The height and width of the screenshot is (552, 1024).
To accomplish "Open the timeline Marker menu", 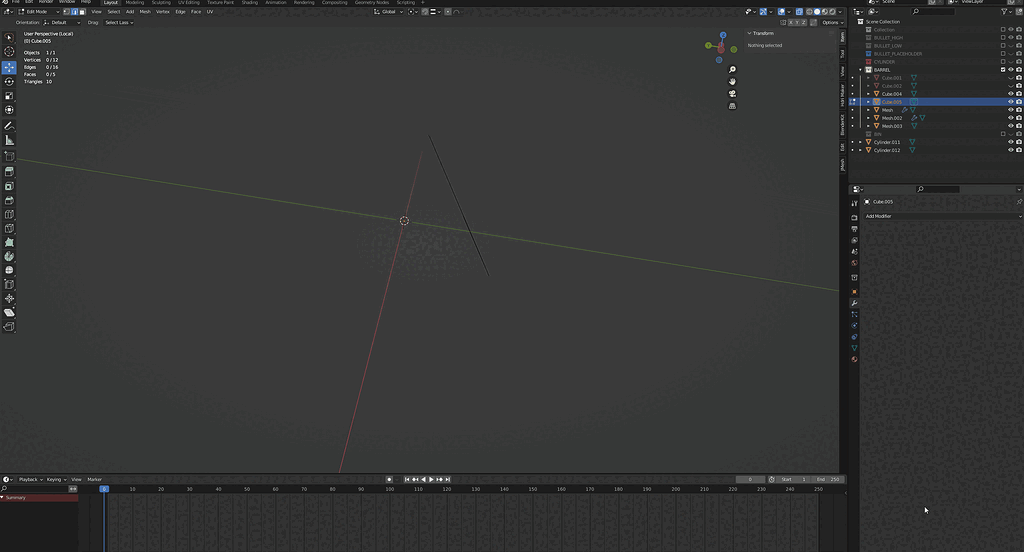I will [x=95, y=479].
